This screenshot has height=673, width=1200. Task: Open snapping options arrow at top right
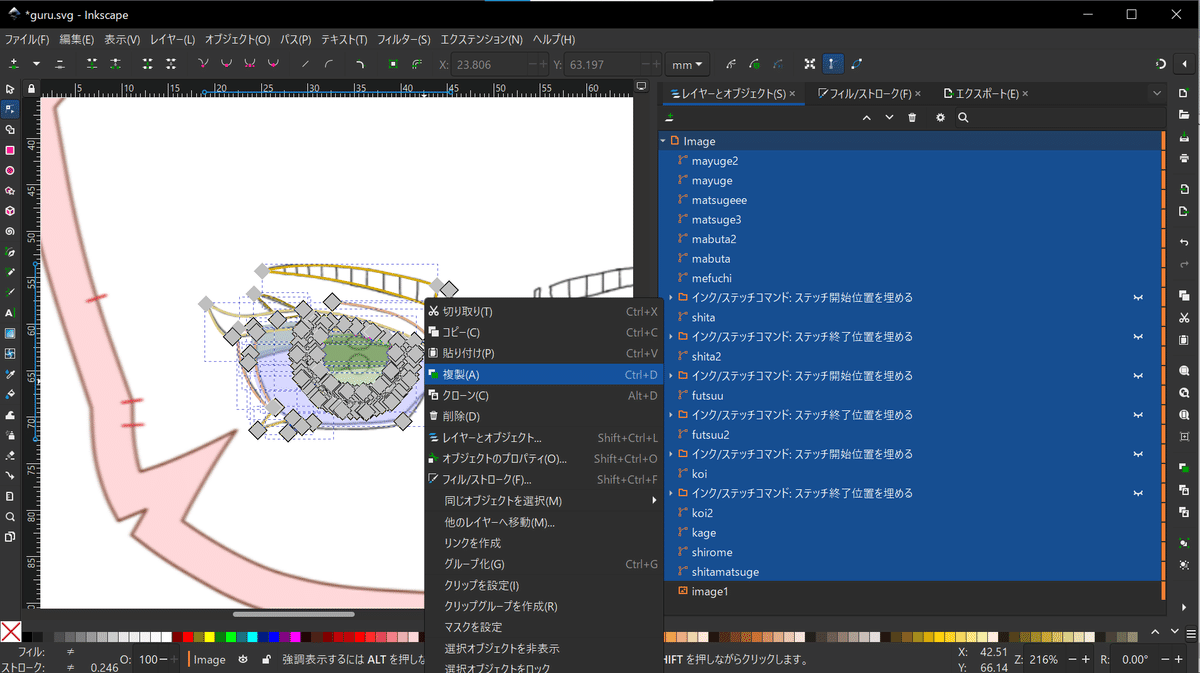click(1185, 64)
